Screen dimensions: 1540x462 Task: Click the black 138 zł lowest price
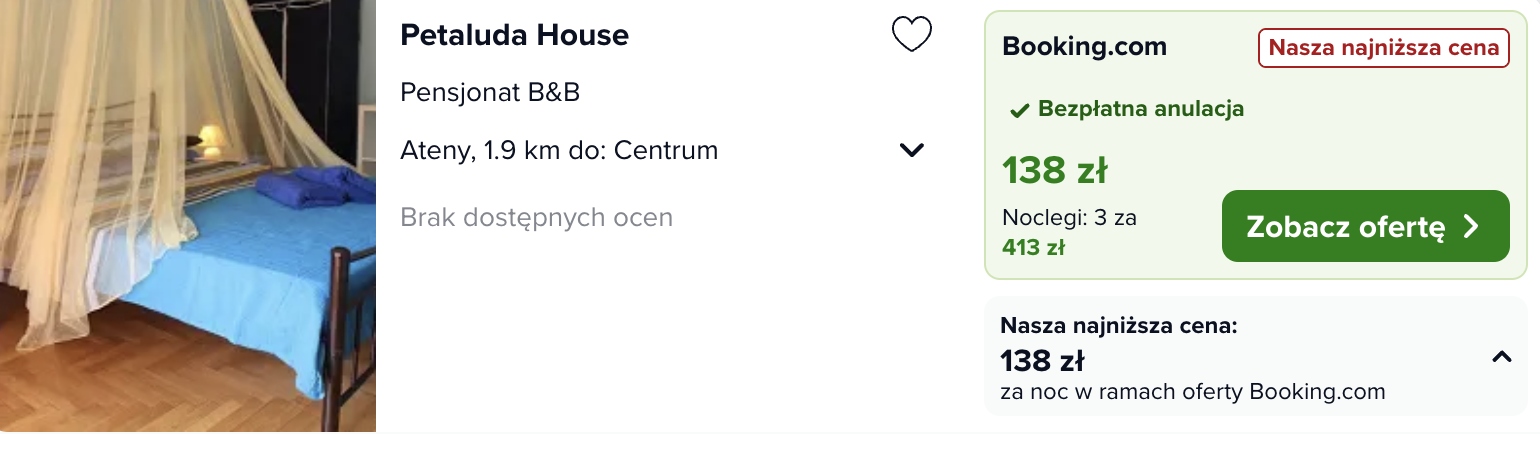[1043, 360]
